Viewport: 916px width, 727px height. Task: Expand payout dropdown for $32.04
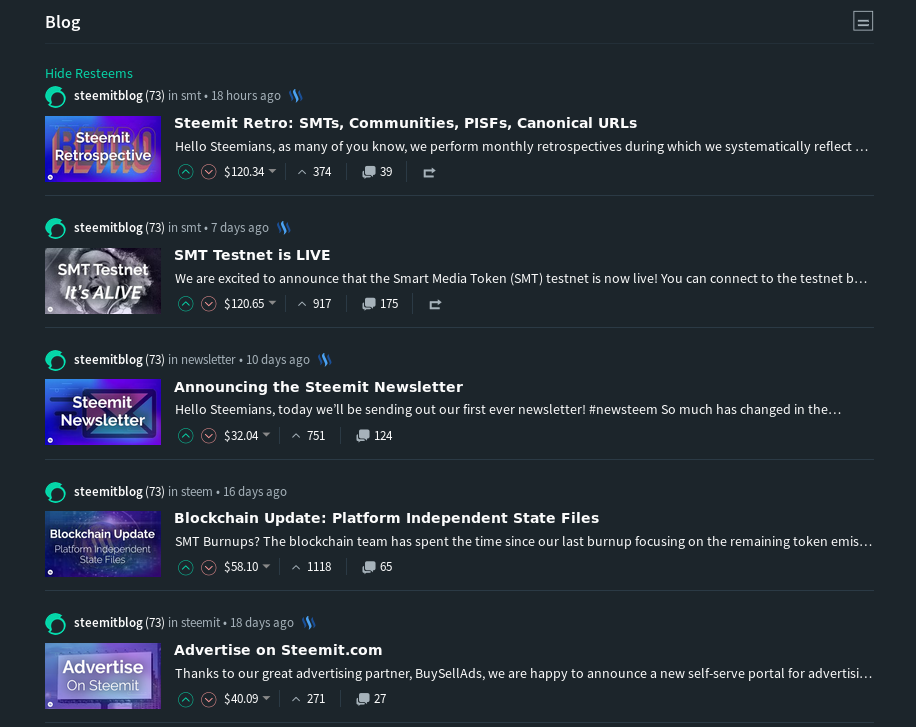(266, 435)
